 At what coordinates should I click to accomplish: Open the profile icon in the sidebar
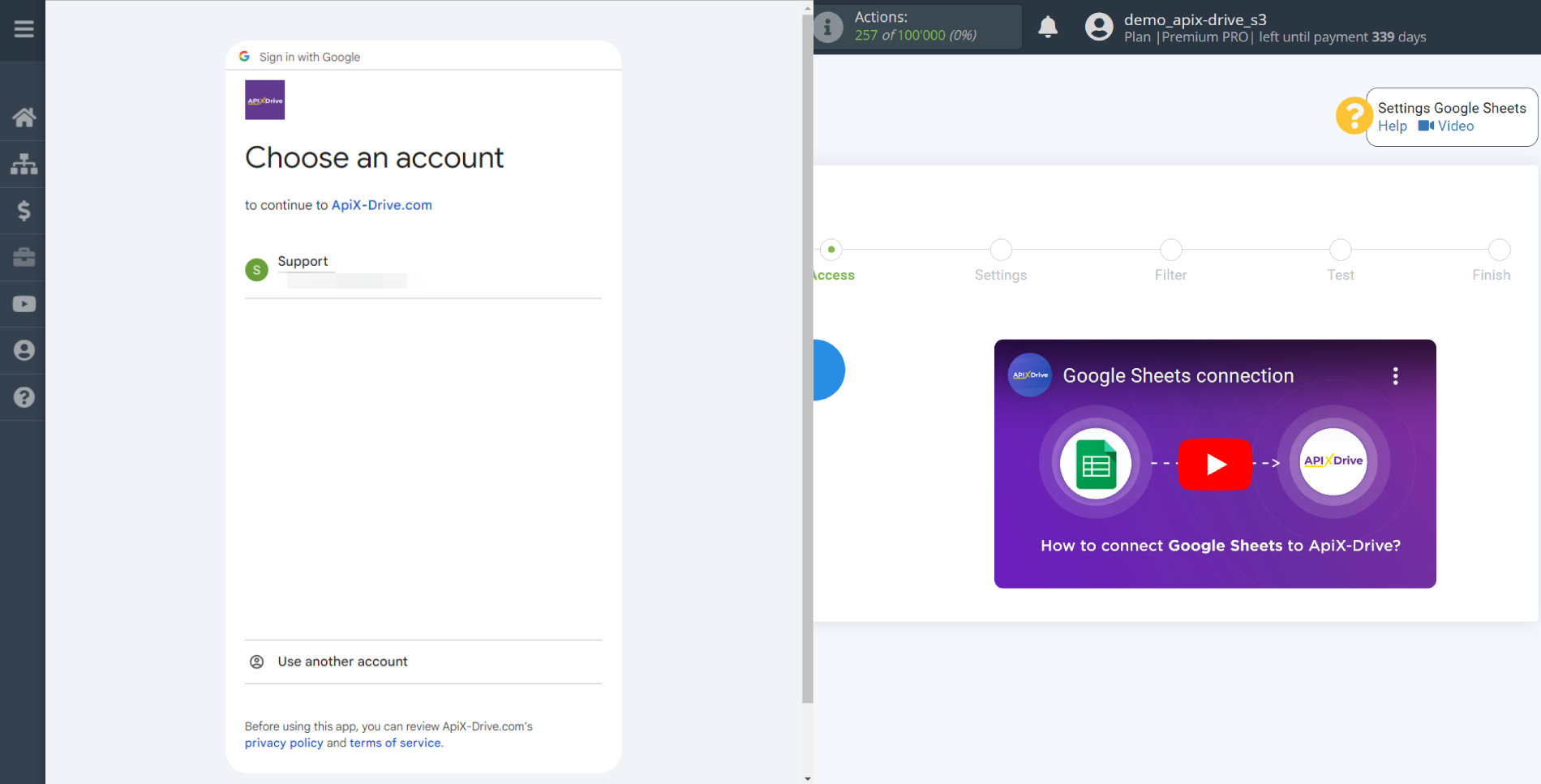tap(24, 350)
